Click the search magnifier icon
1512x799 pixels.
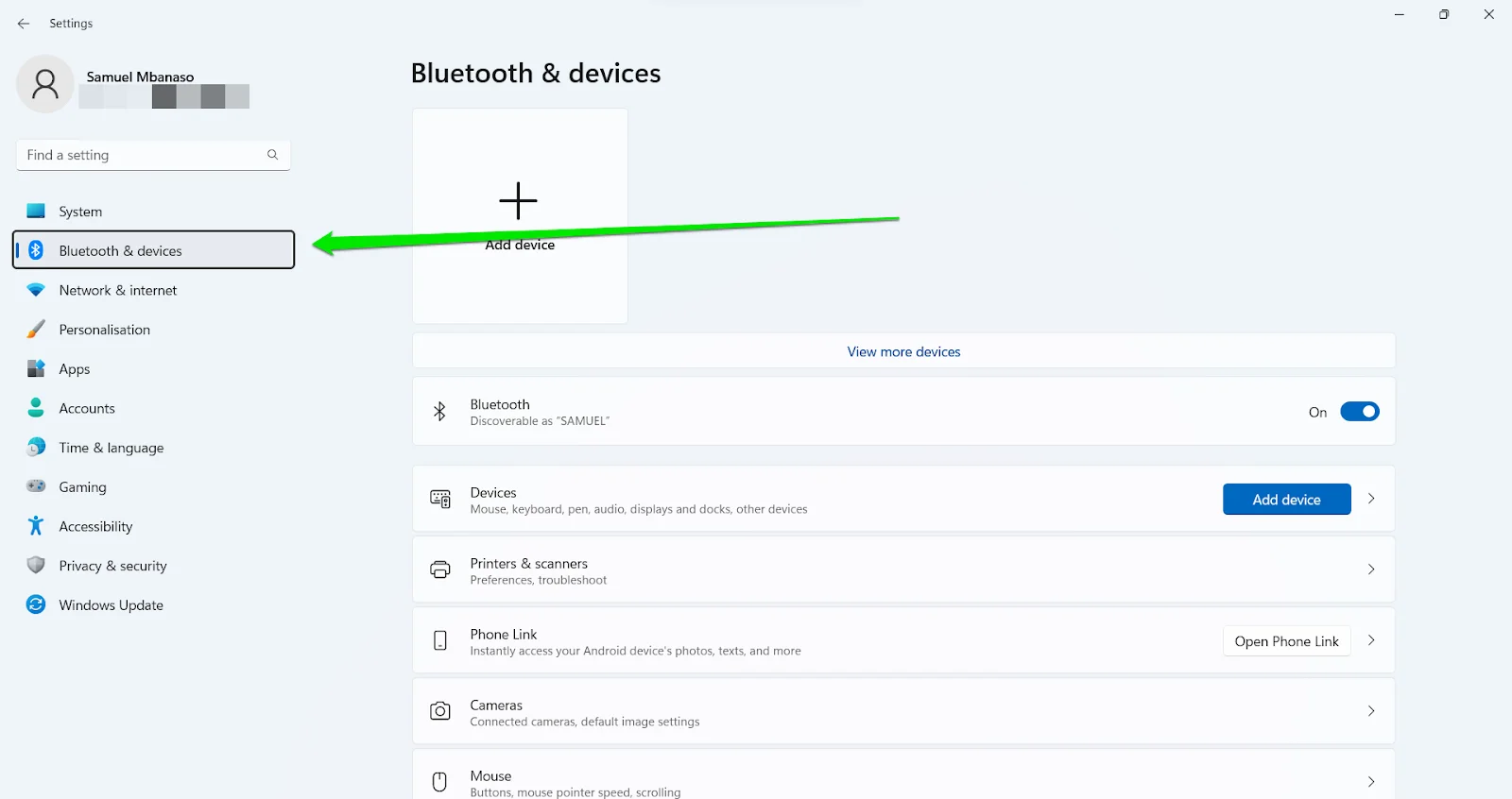click(x=272, y=155)
